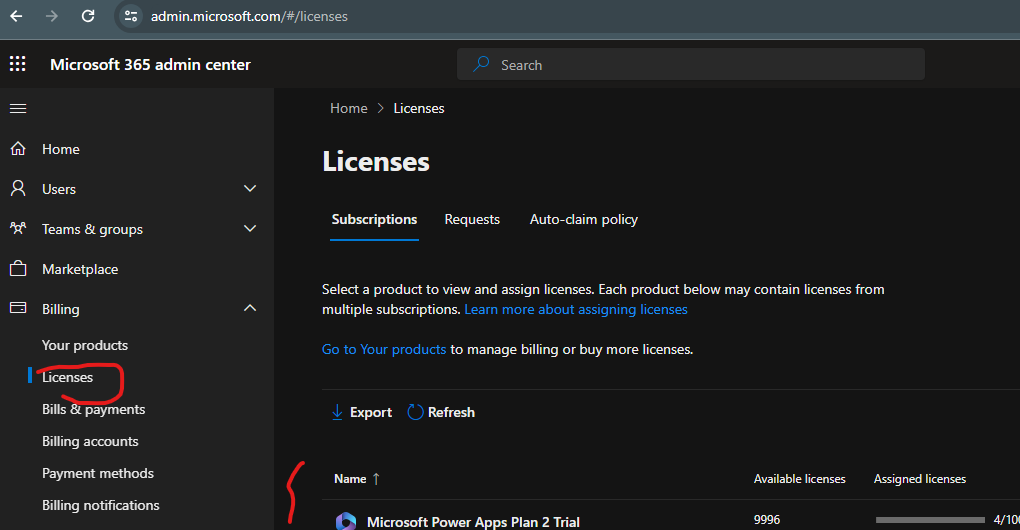Click the browser address bar URL

[249, 16]
